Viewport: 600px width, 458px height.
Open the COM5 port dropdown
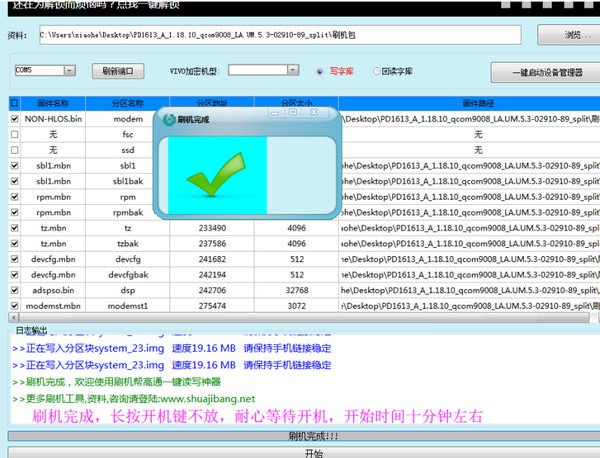point(70,70)
